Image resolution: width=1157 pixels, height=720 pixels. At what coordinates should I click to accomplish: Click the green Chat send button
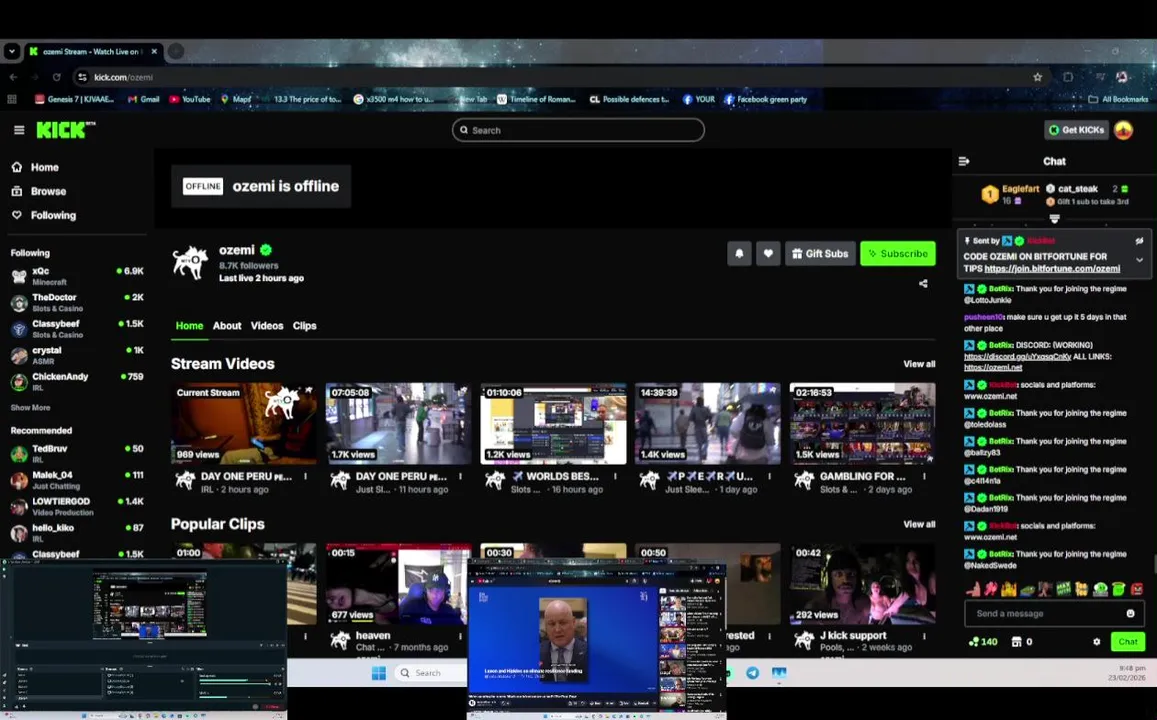pos(1127,642)
